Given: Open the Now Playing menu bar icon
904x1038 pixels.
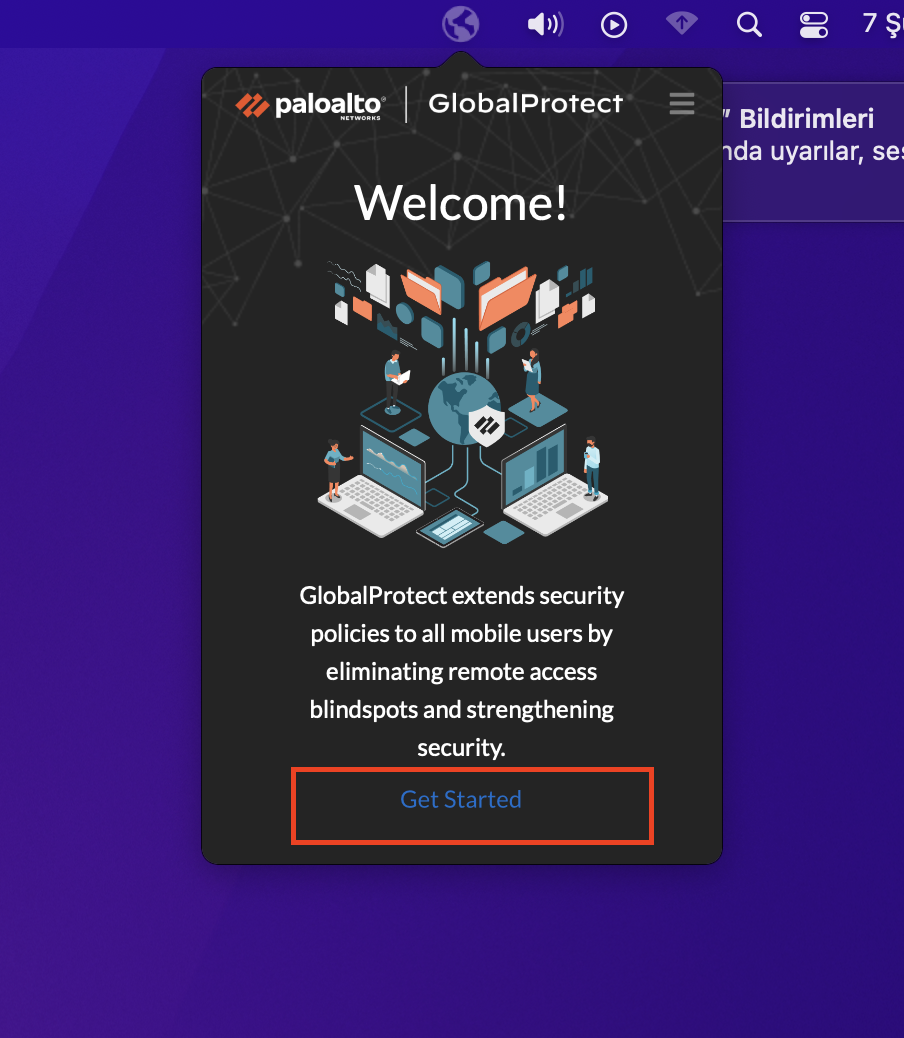Looking at the screenshot, I should coord(614,24).
